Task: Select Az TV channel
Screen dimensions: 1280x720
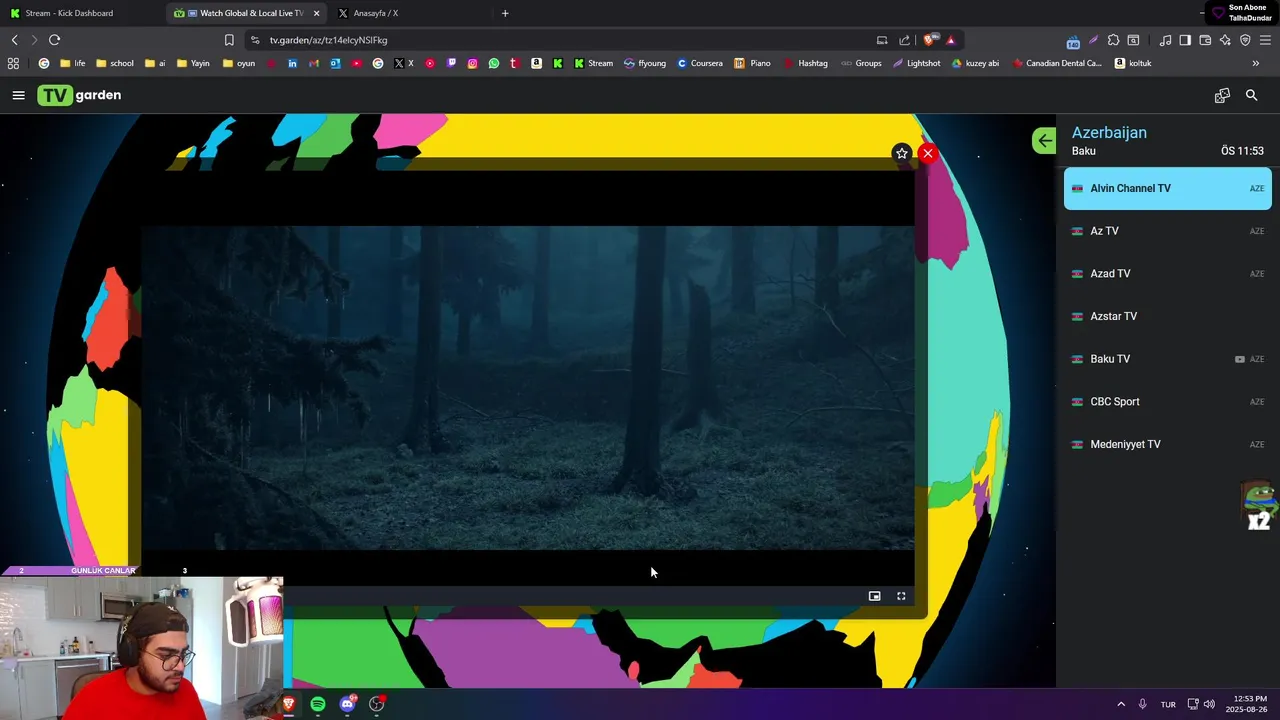Action: pos(1168,231)
